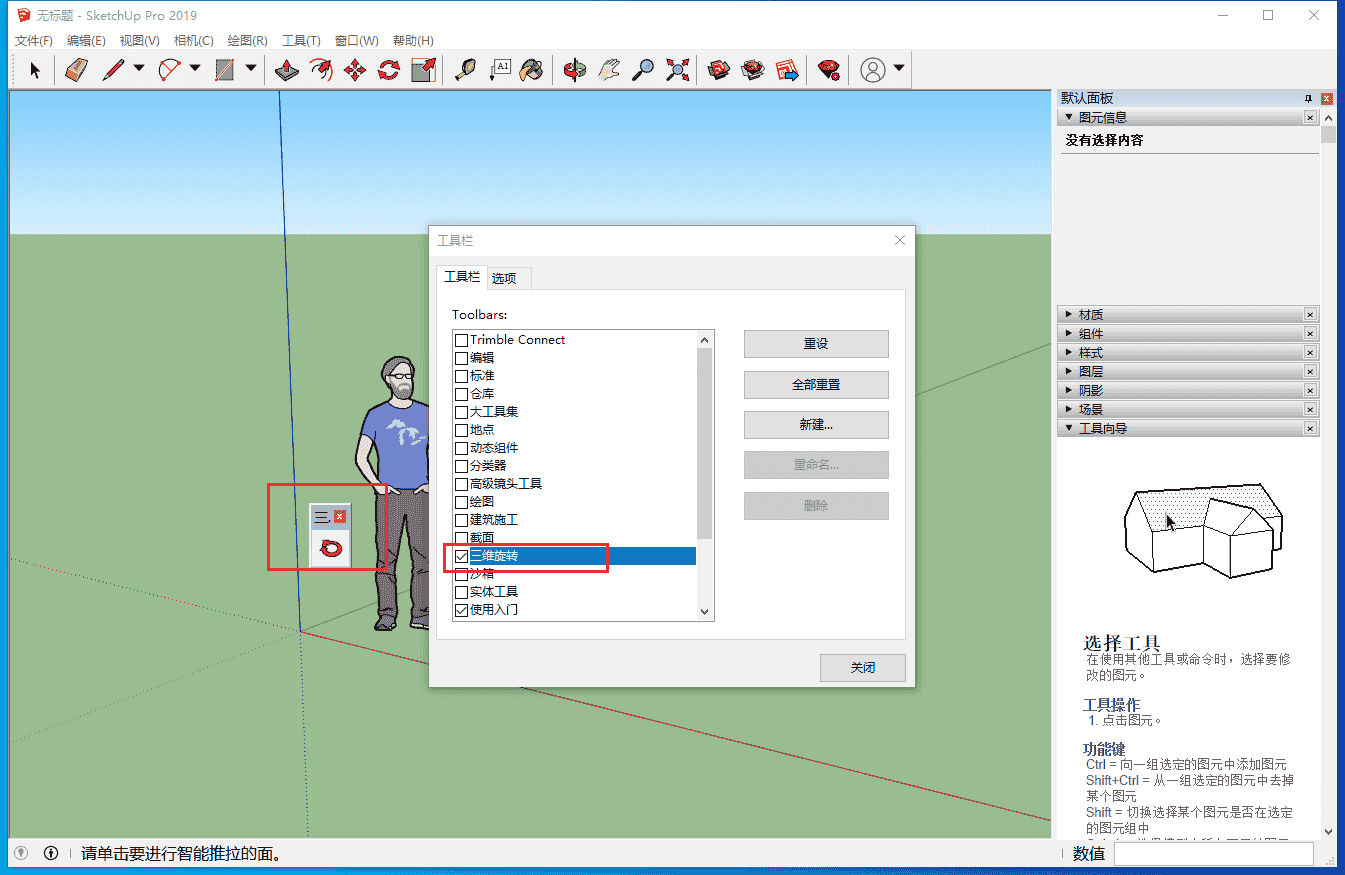Click the 全部重置 button
Screen dimensions: 1345x875
(816, 385)
